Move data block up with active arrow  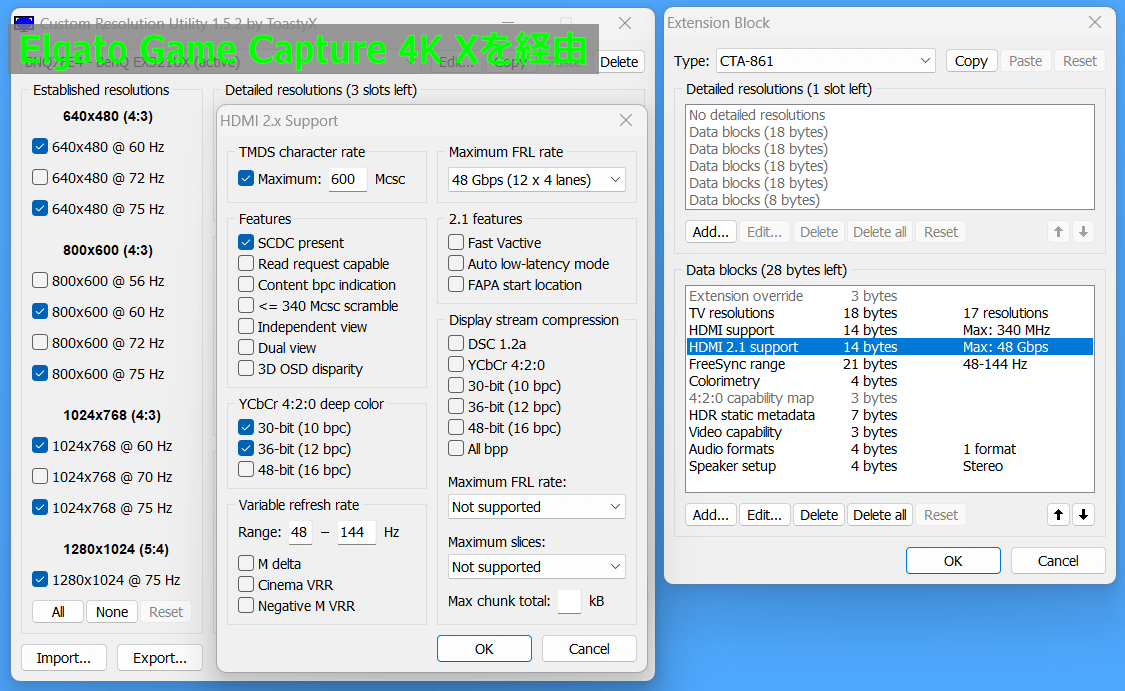[x=1058, y=514]
